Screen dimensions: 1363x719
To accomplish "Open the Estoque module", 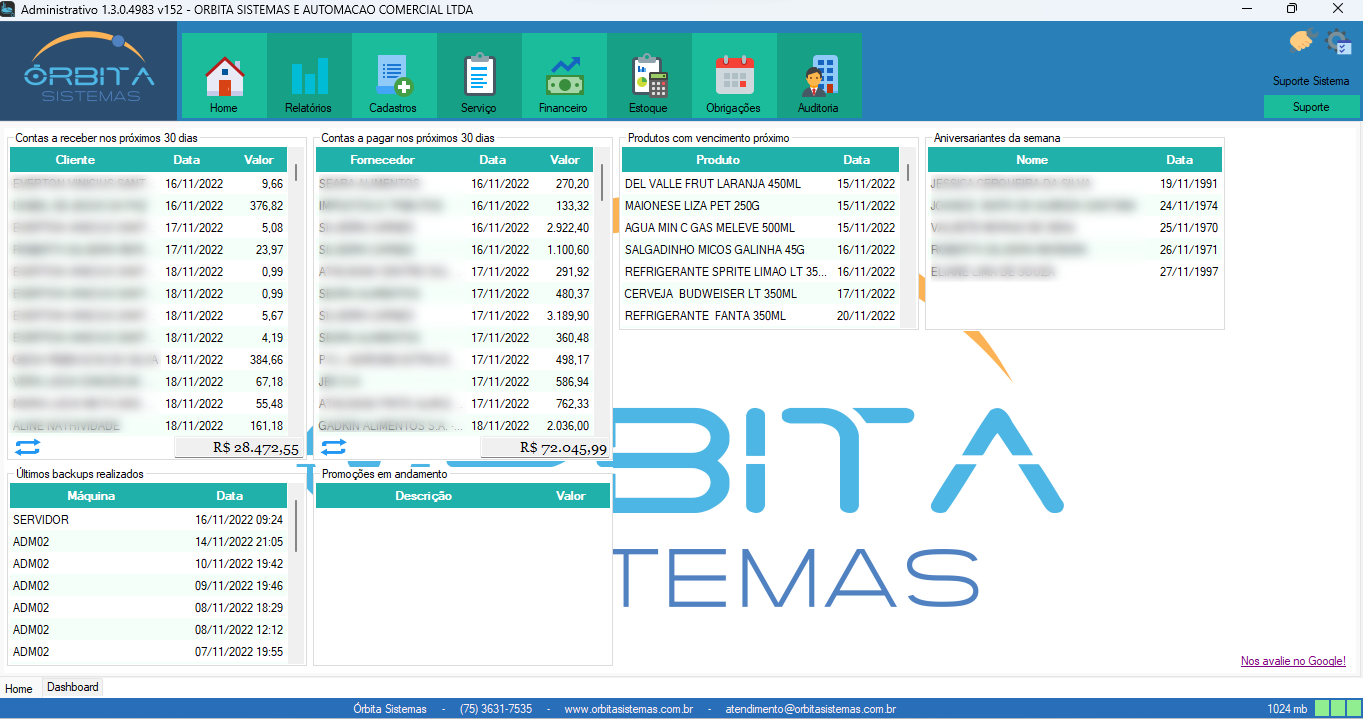I will [x=648, y=75].
